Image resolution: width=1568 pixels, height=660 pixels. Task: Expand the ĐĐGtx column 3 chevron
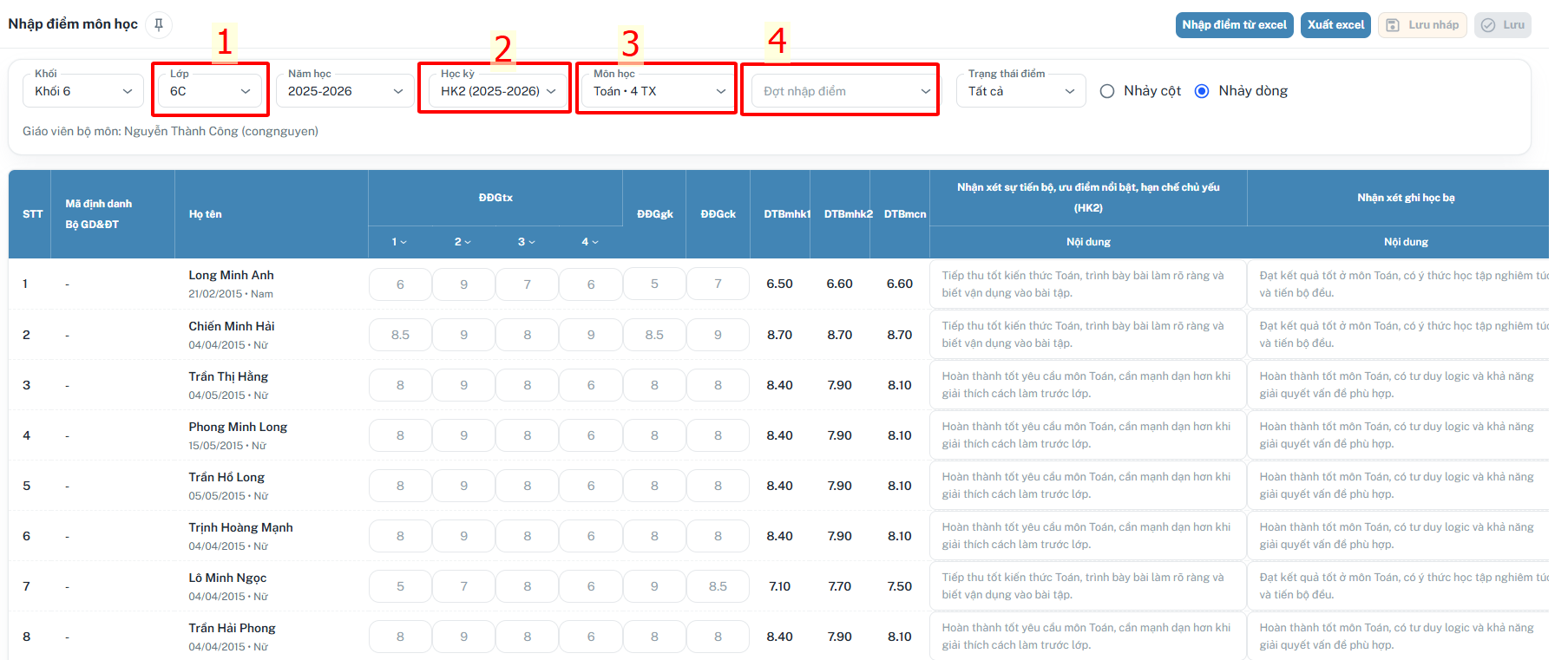pyautogui.click(x=531, y=242)
